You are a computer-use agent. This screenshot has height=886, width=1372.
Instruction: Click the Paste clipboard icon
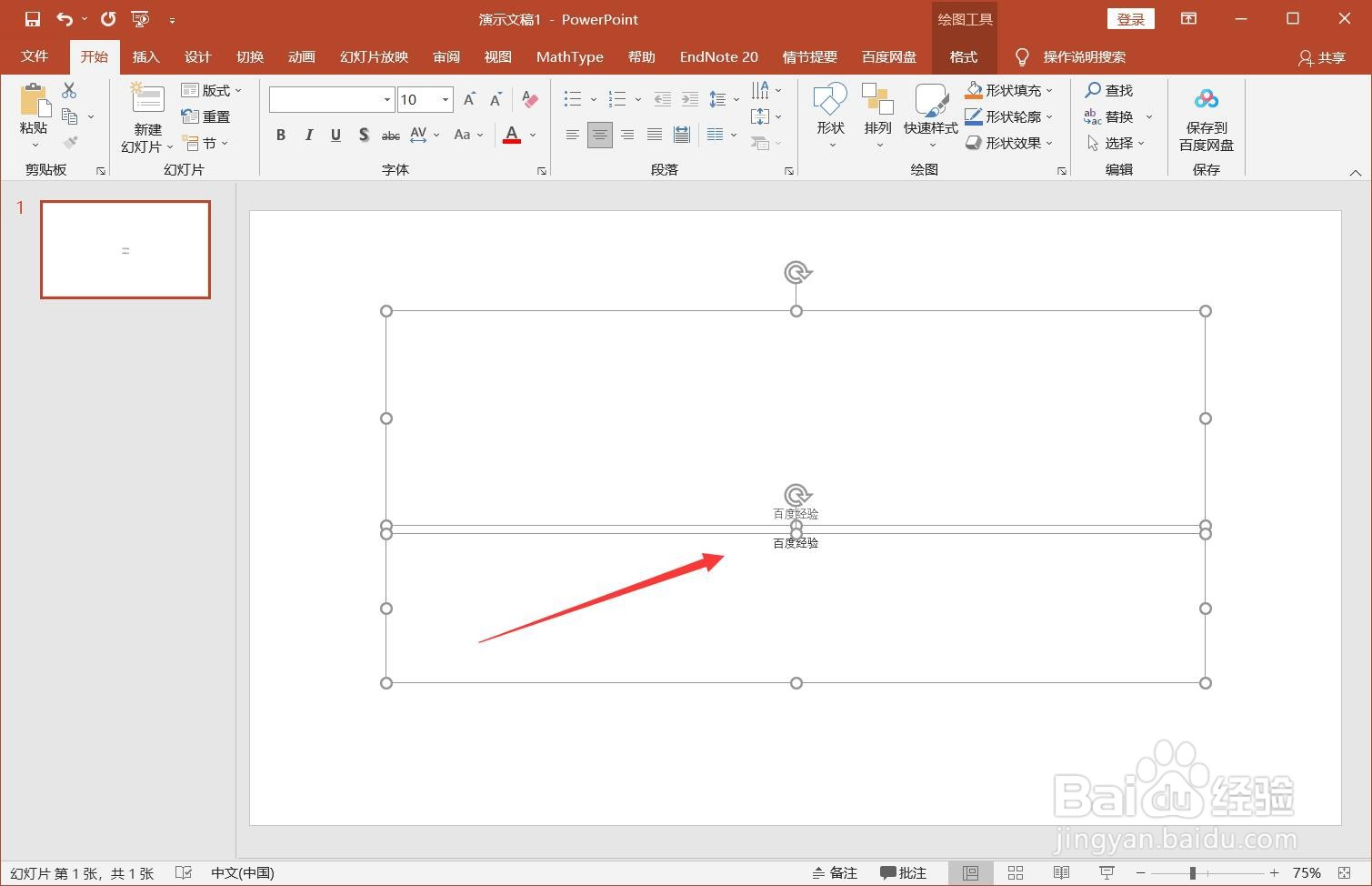pos(34,100)
